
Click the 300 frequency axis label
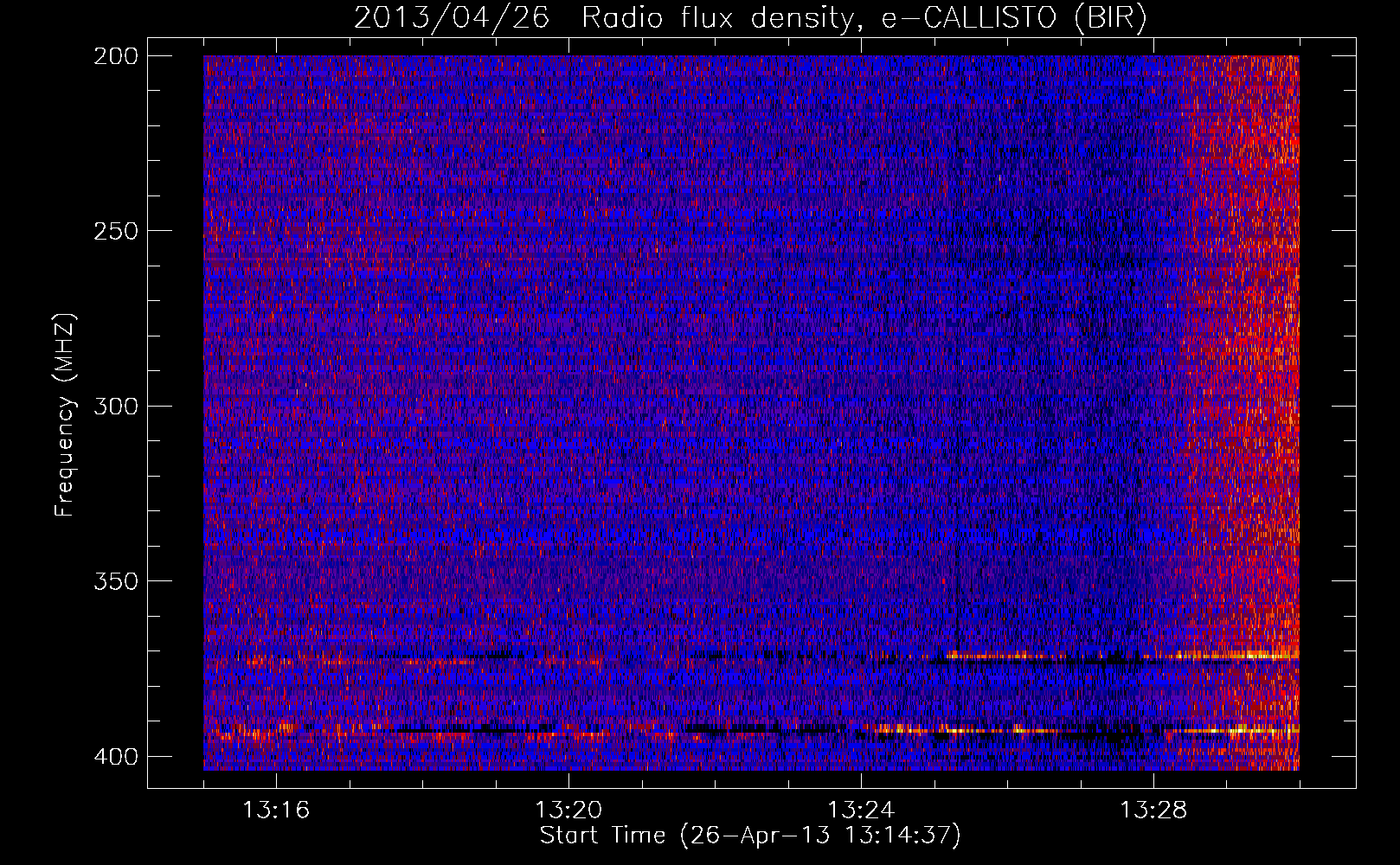115,406
